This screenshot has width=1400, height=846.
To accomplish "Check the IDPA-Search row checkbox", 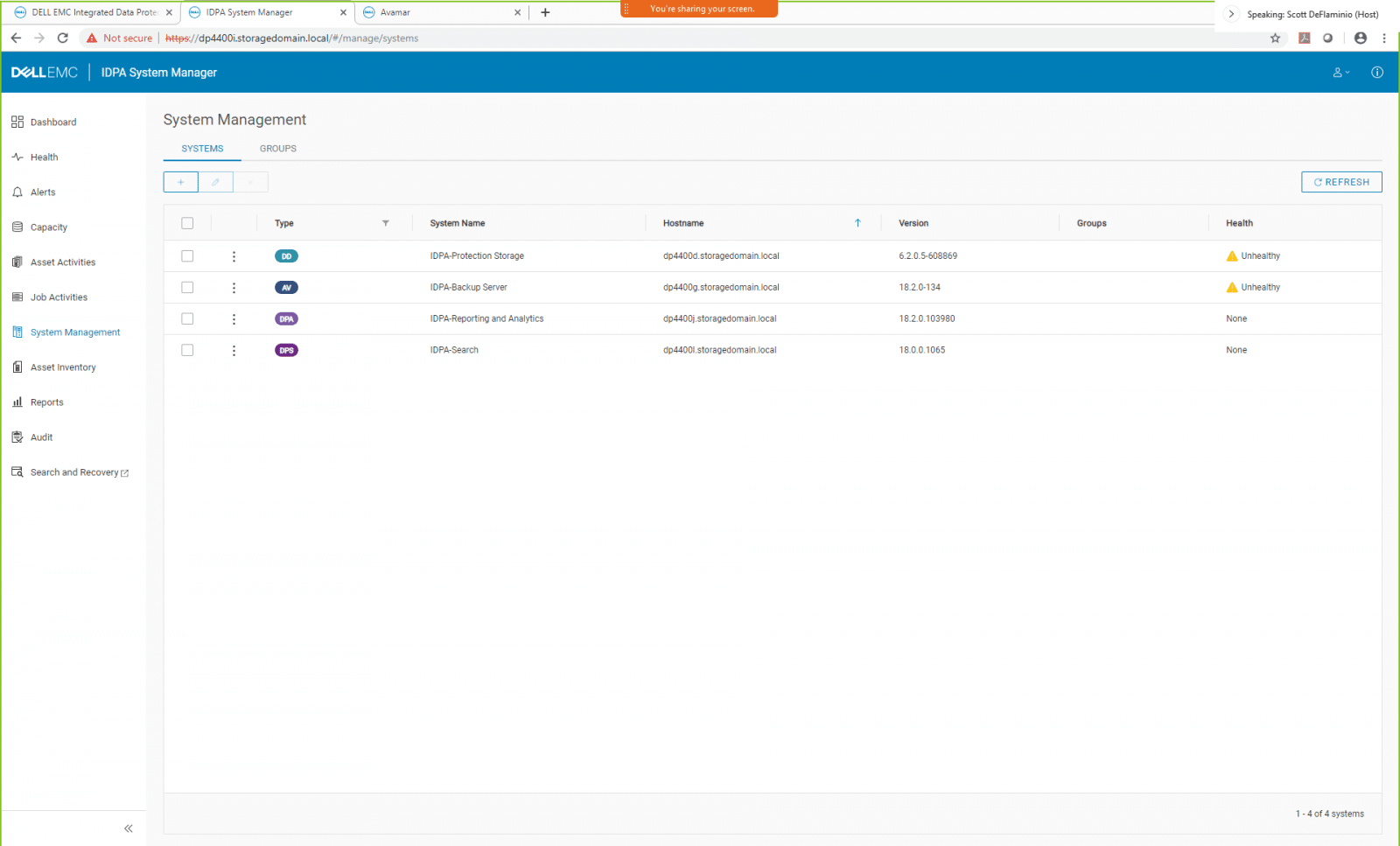I will point(187,350).
